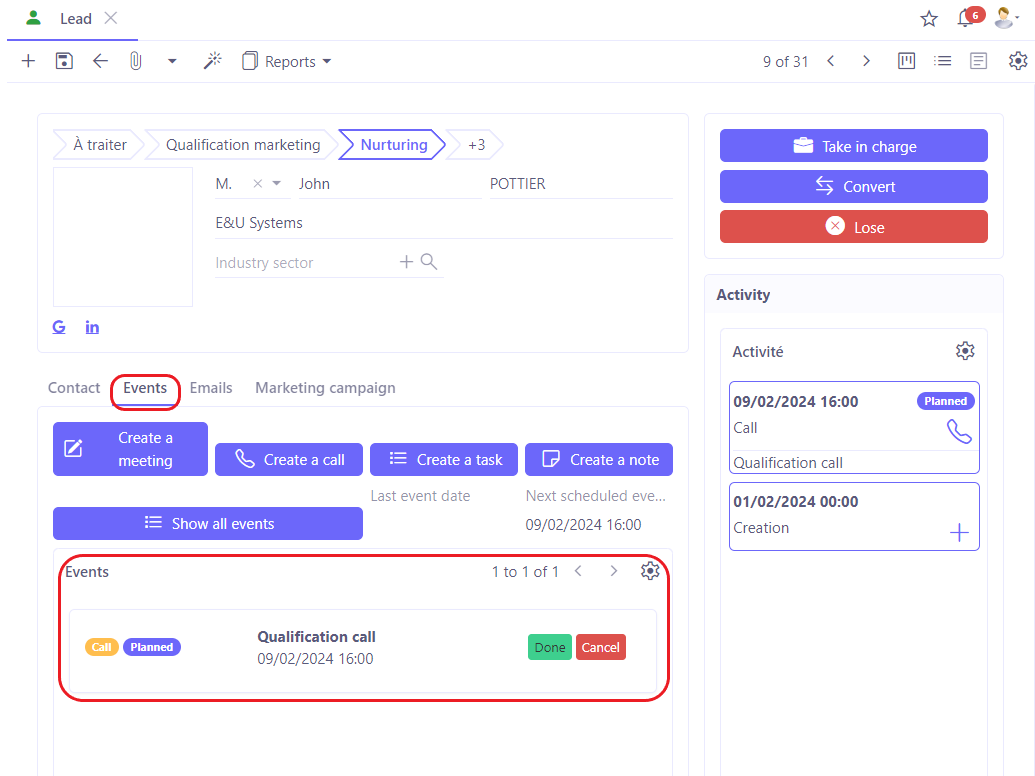Expand the civility M. dropdown arrow
This screenshot has width=1035, height=776.
coord(277,184)
